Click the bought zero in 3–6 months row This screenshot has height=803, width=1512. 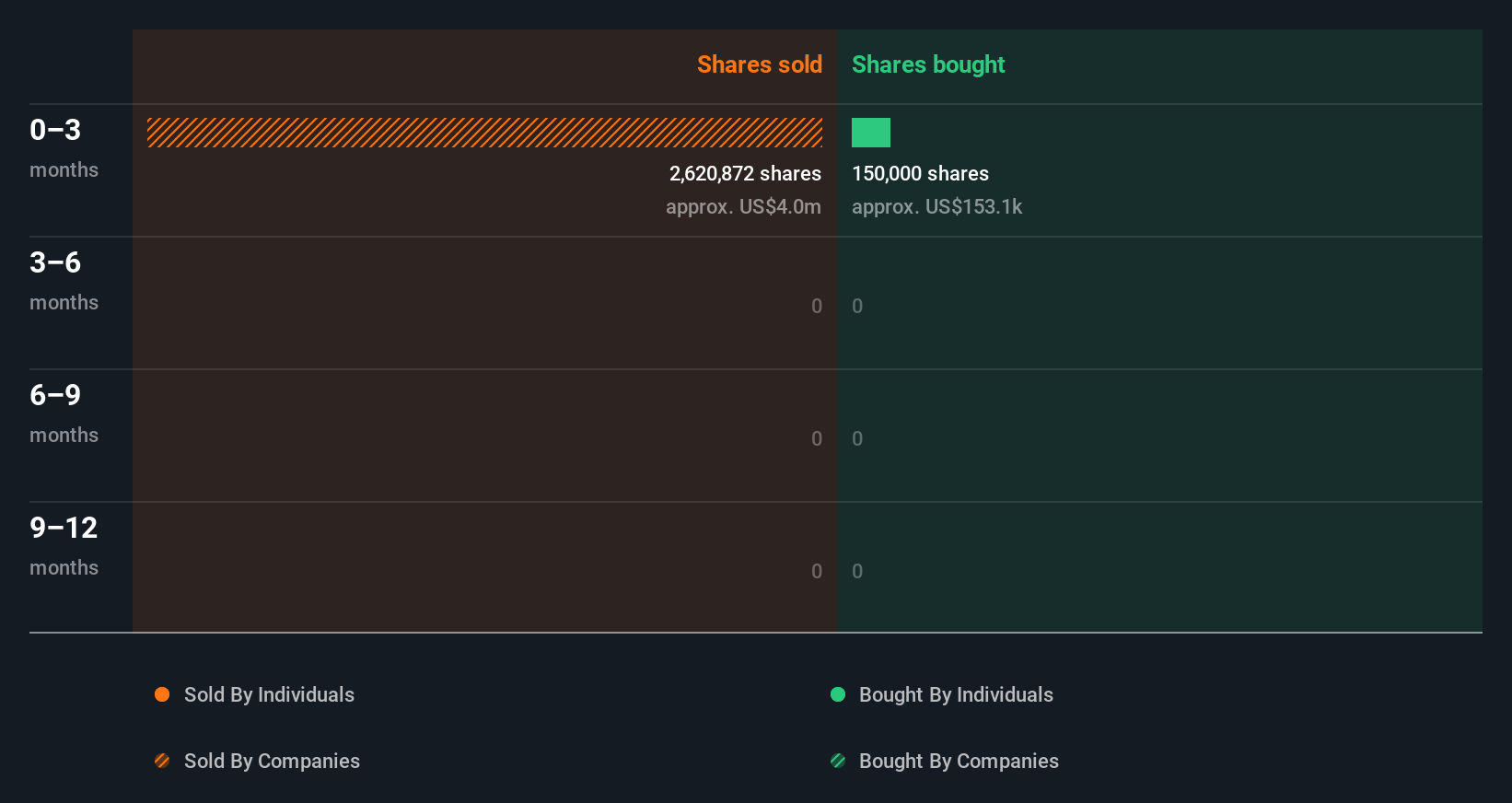[857, 306]
